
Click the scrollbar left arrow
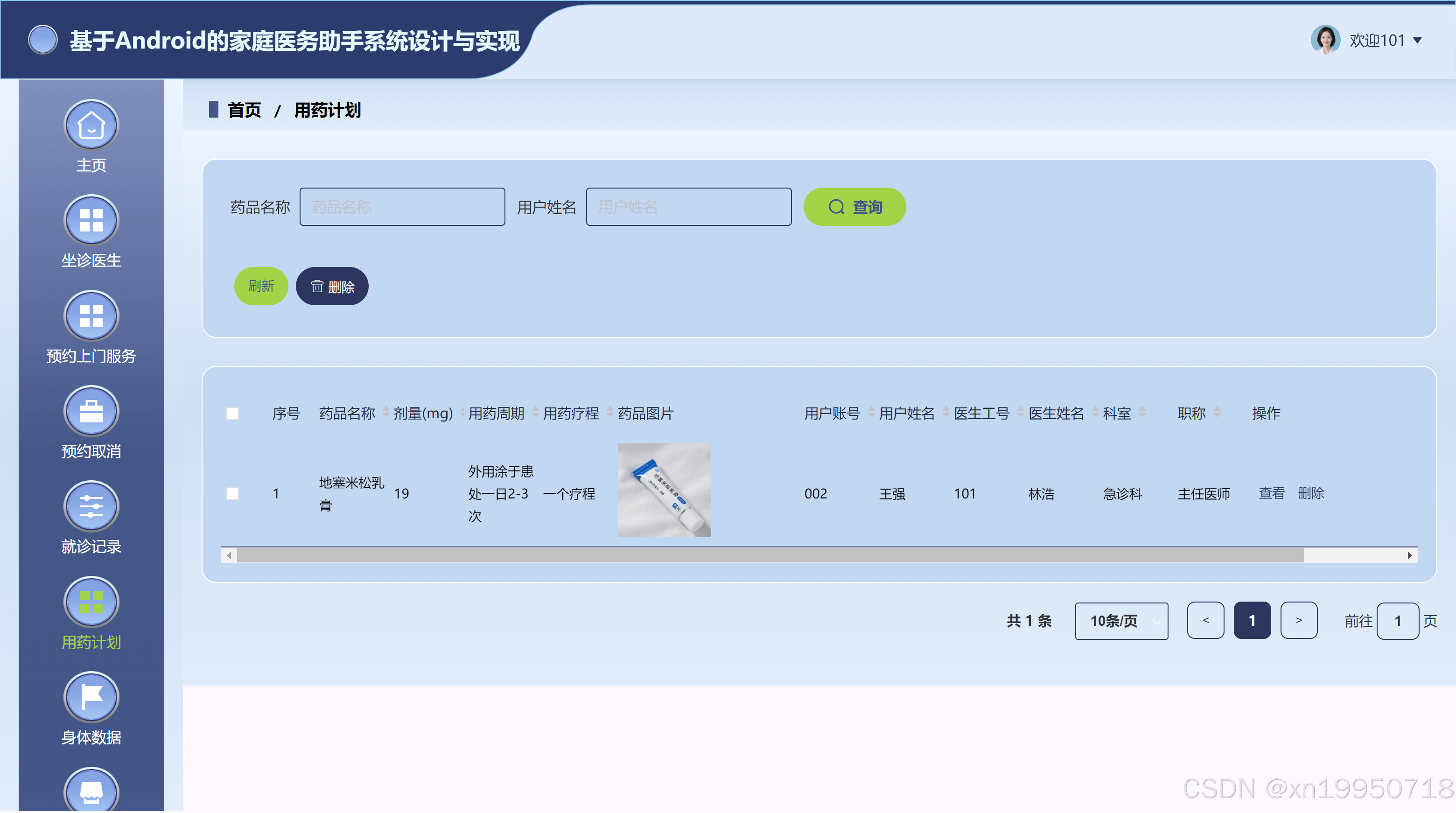pos(229,555)
